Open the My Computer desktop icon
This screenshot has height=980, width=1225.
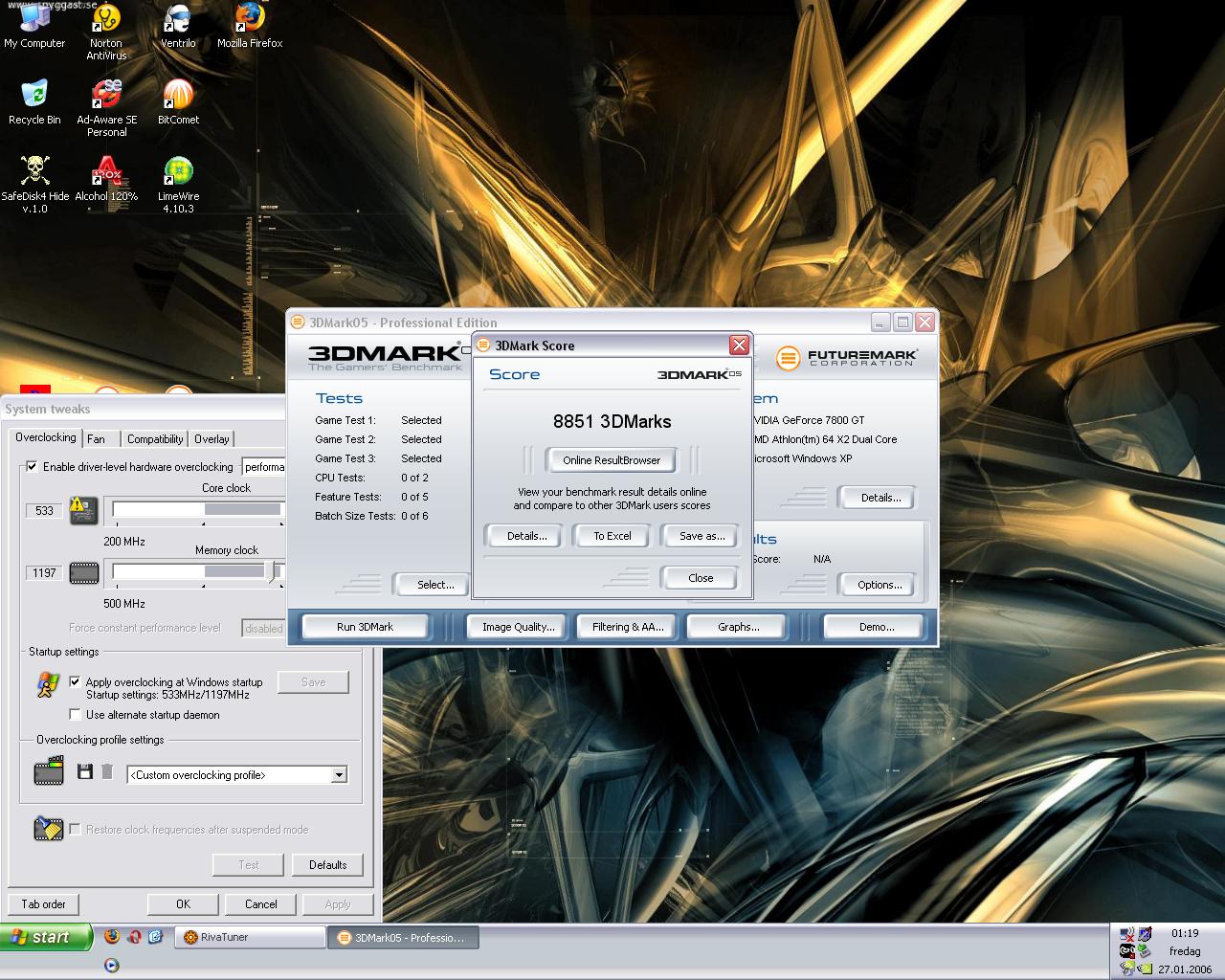[34, 26]
